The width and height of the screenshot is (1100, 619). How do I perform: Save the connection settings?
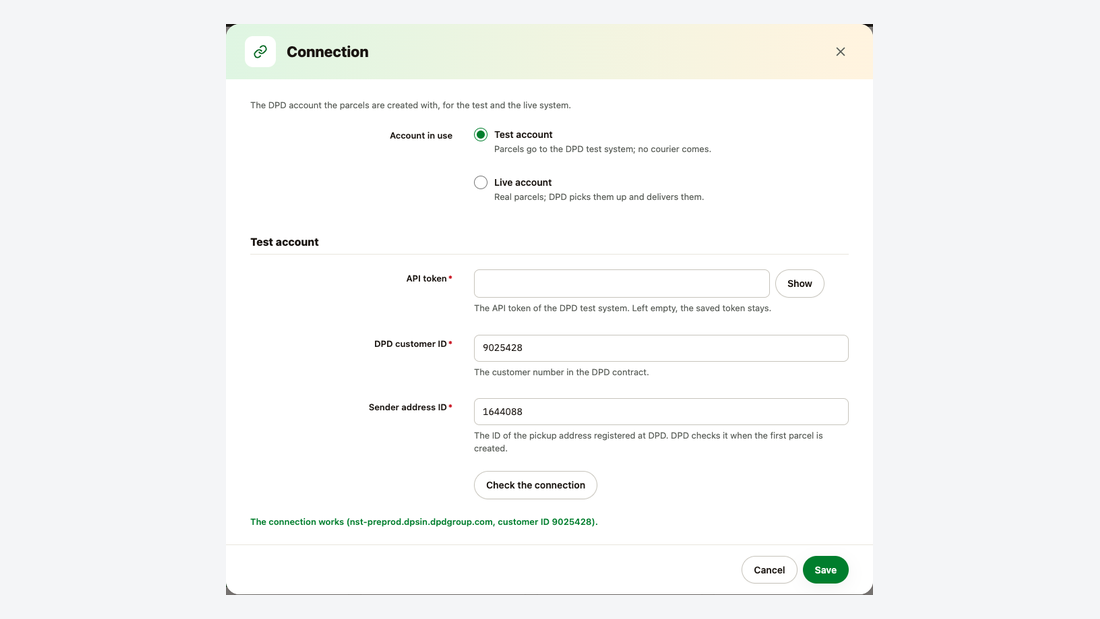[826, 570]
